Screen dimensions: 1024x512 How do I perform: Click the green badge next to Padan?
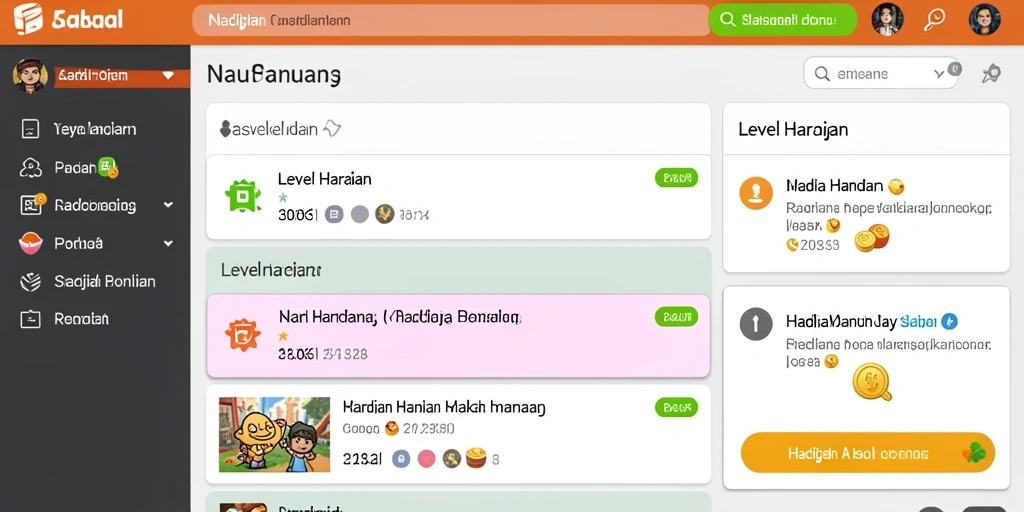[x=108, y=168]
